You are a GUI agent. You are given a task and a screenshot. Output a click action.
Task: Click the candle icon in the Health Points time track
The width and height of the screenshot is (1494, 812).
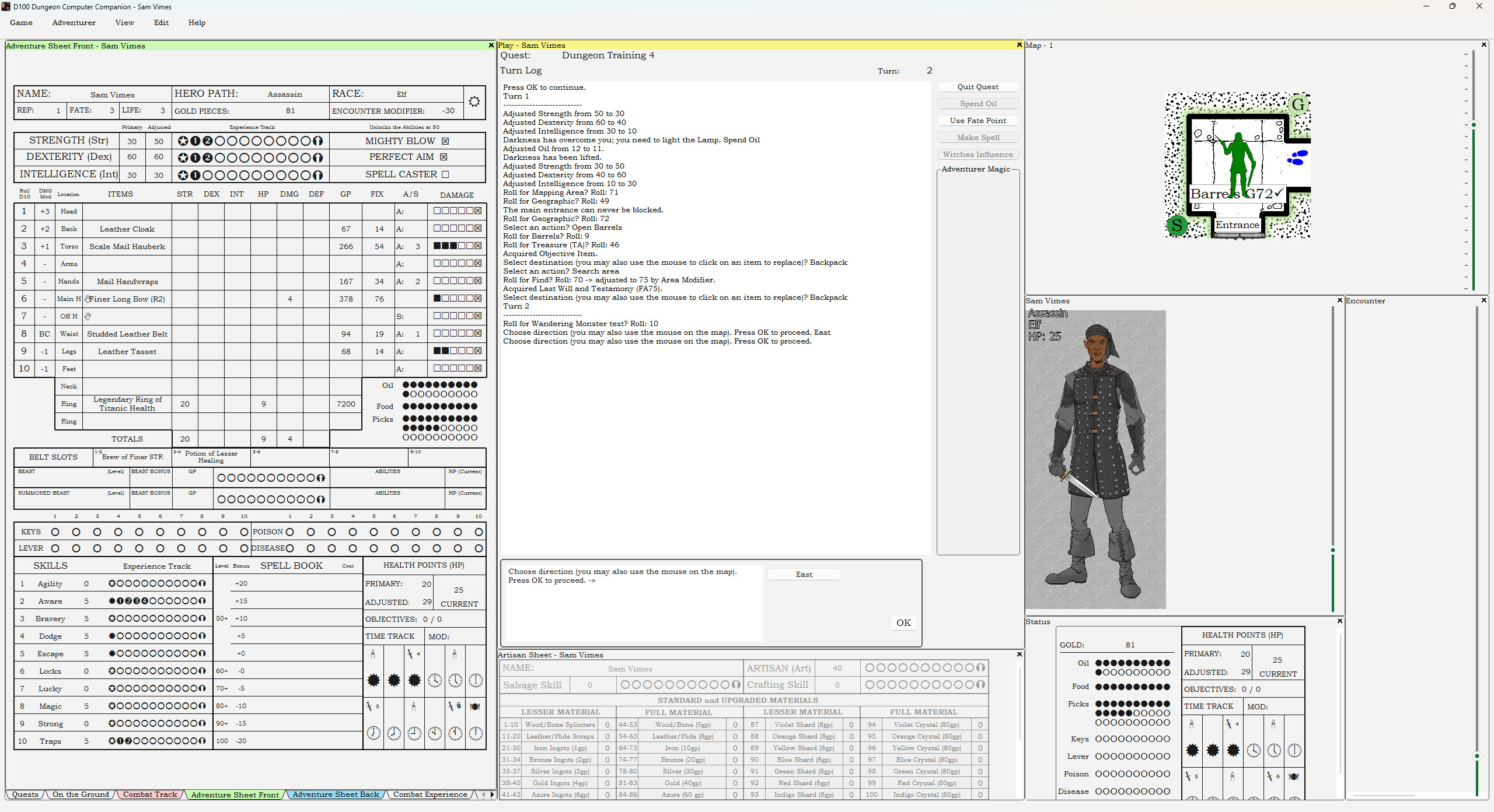[373, 654]
